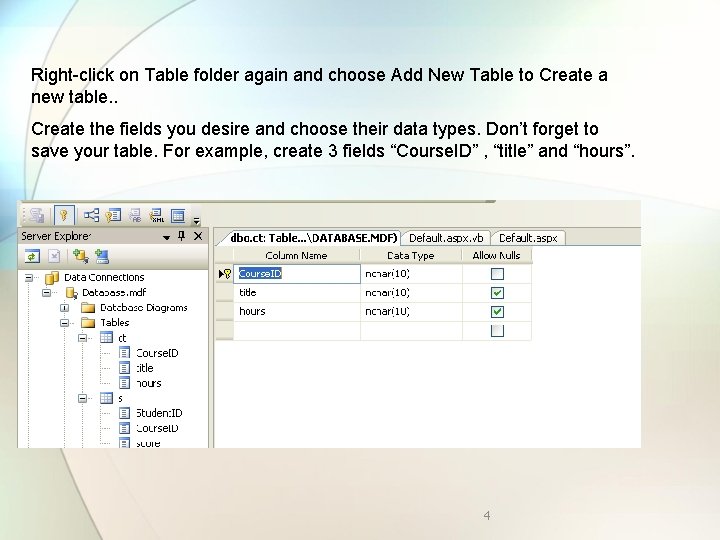This screenshot has width=720, height=540.
Task: Click the data type cell for hours
Action: (411, 311)
